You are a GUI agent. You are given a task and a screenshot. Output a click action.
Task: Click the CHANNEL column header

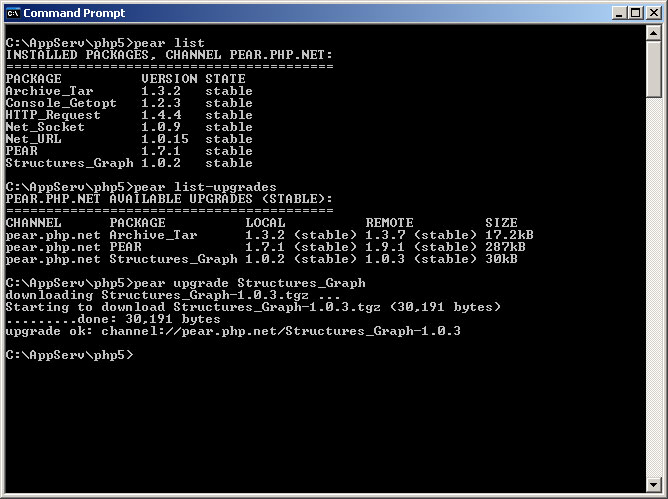34,223
